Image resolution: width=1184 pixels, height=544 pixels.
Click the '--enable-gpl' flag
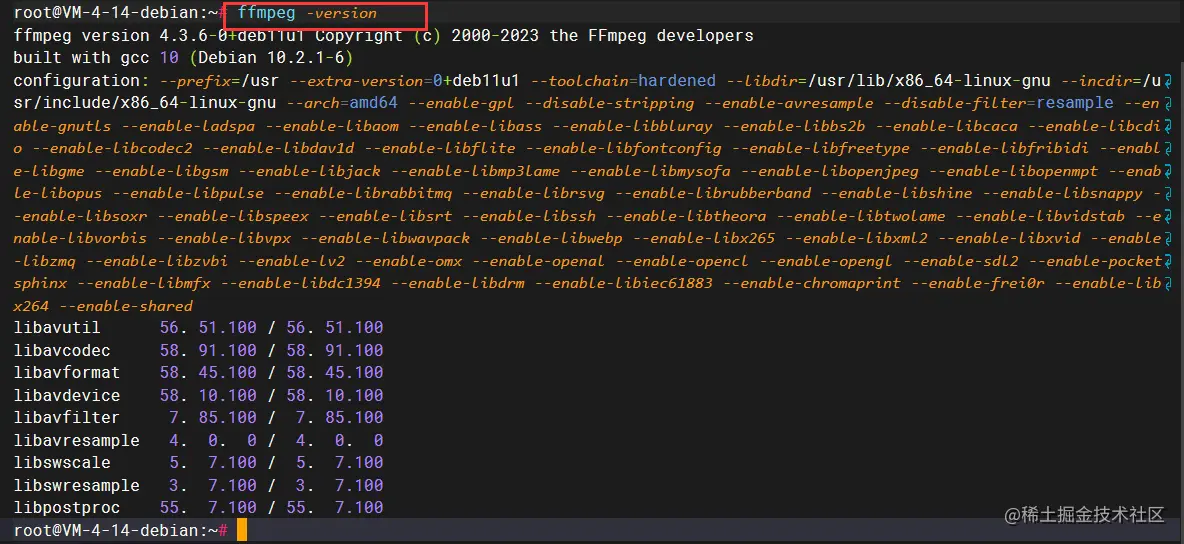[x=462, y=103]
